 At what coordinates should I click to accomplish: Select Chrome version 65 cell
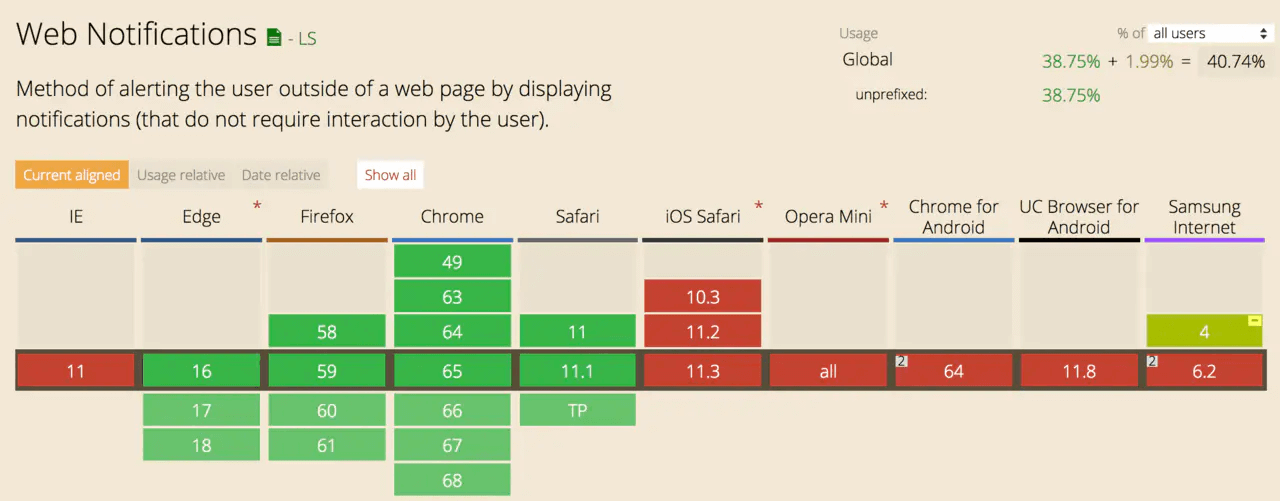452,371
